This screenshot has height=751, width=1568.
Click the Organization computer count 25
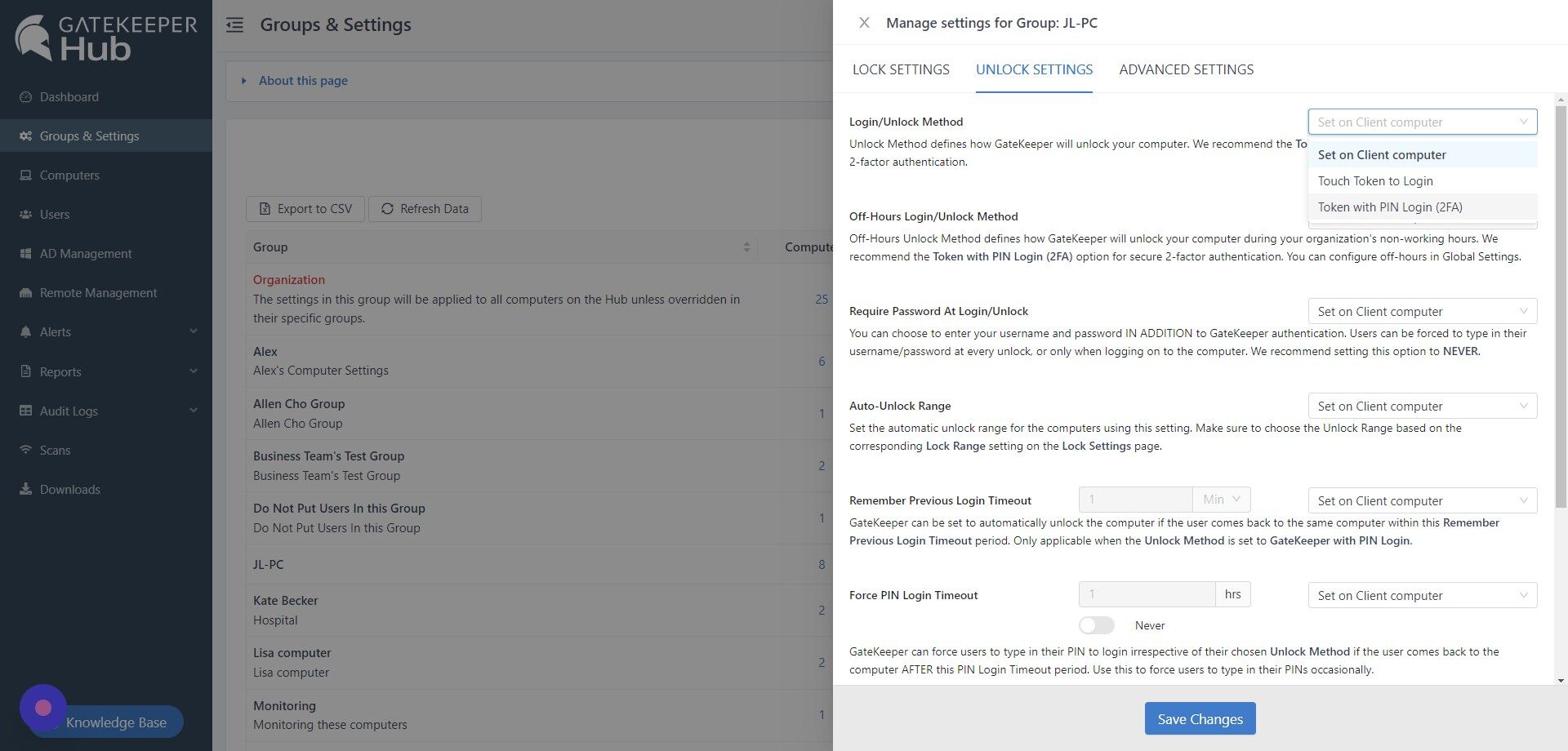(822, 299)
